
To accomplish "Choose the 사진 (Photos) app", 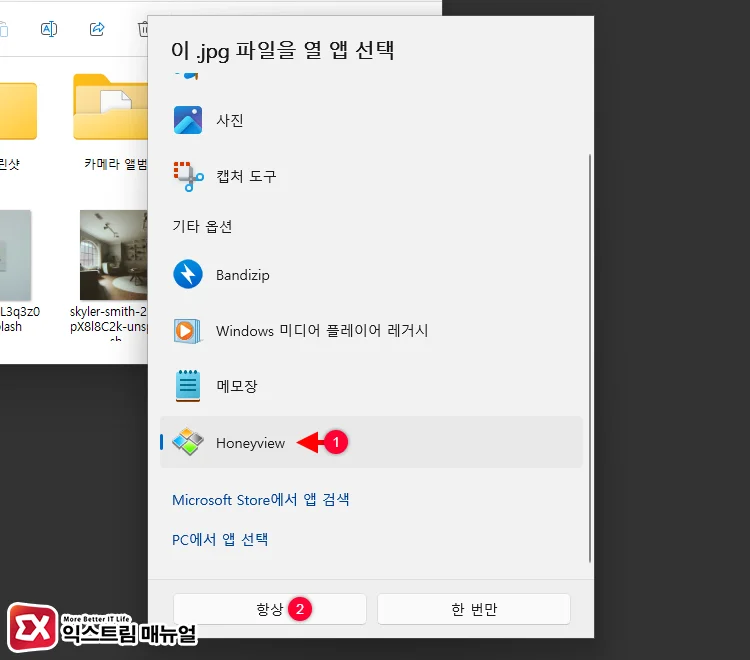I will (x=371, y=120).
